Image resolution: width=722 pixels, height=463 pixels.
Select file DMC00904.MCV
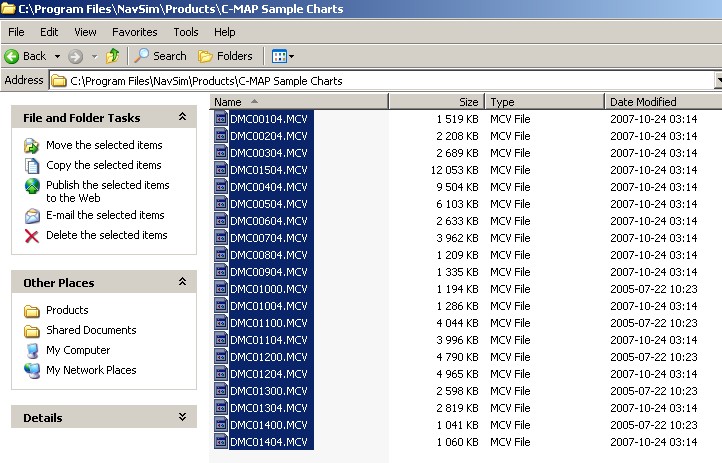click(268, 272)
